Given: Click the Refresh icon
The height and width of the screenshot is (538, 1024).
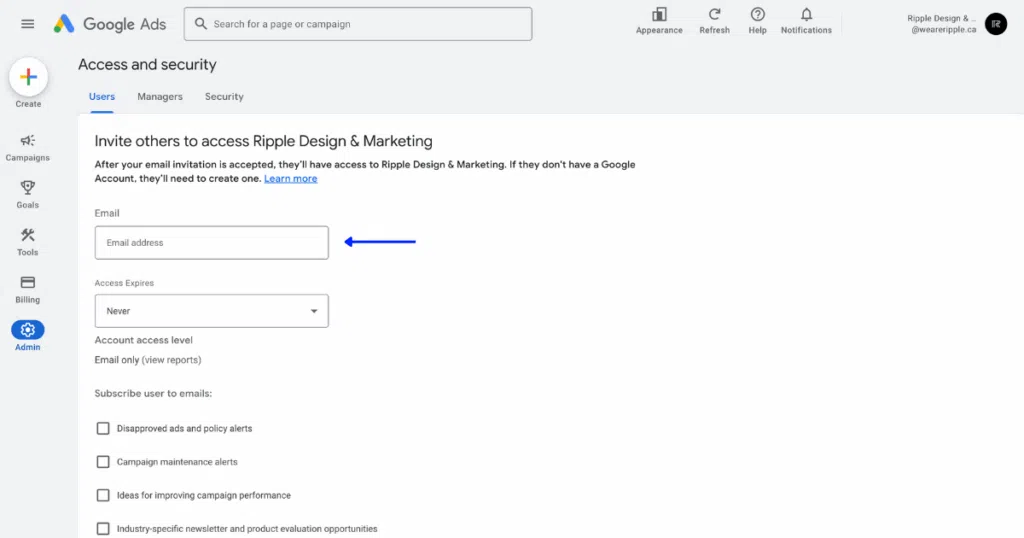Looking at the screenshot, I should tap(714, 15).
